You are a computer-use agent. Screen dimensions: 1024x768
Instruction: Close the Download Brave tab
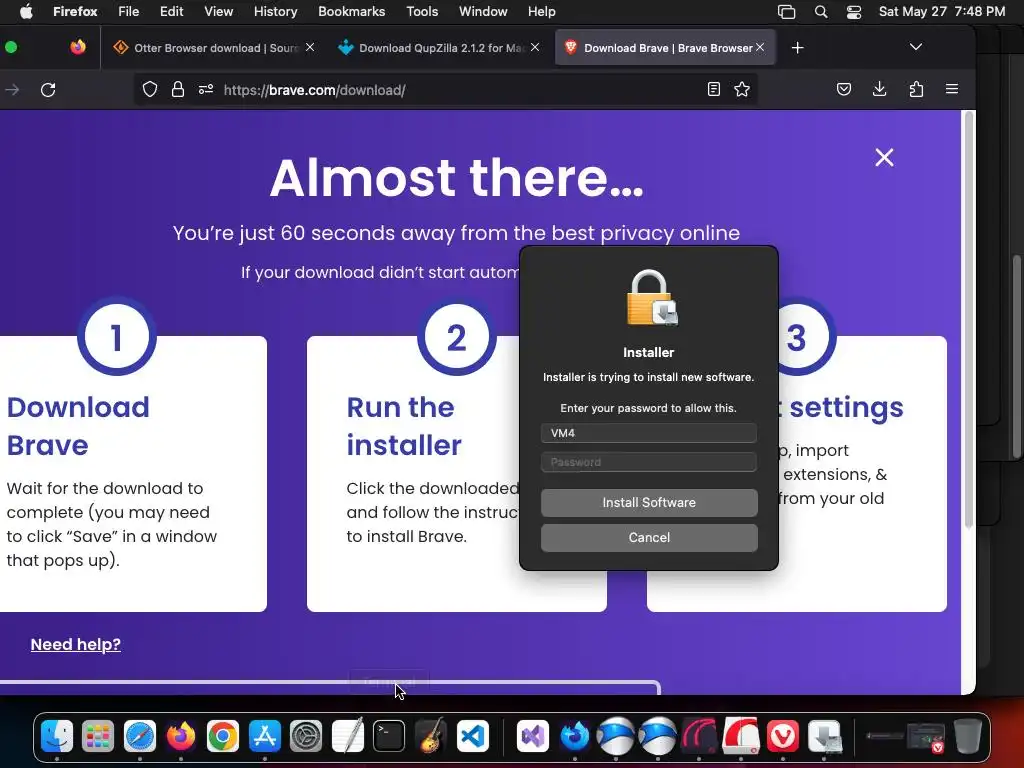coord(760,47)
